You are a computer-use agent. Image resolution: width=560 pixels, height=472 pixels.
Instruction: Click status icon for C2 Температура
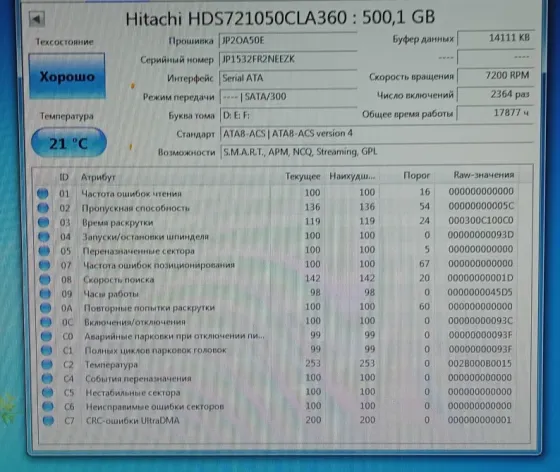(x=47, y=364)
